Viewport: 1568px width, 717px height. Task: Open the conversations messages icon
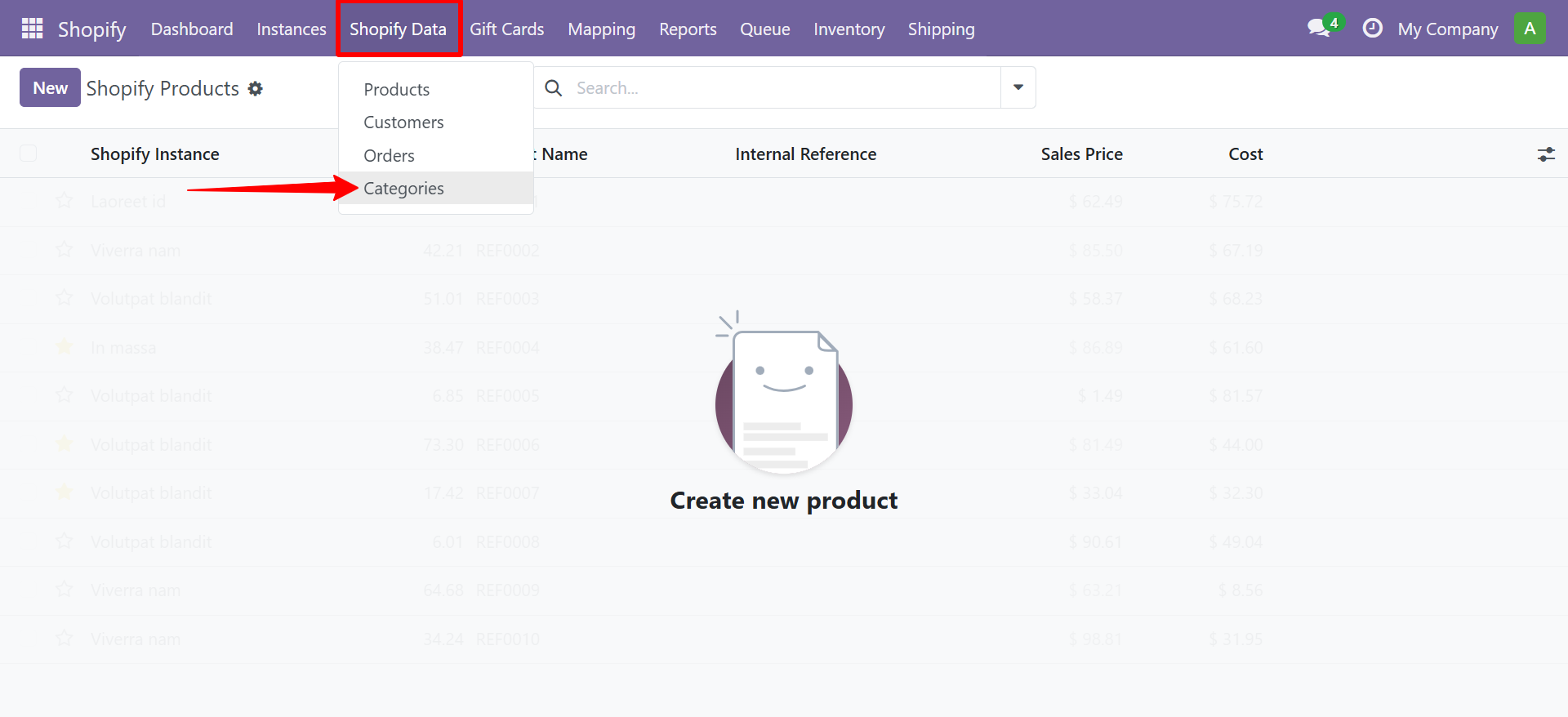pyautogui.click(x=1319, y=29)
